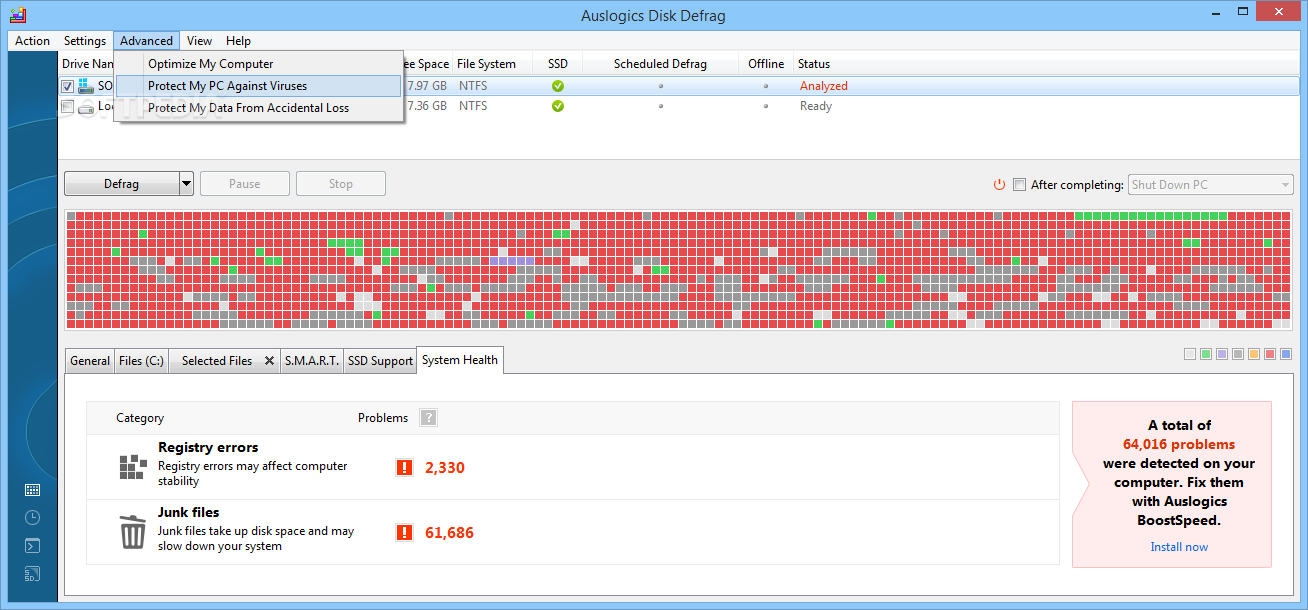1308x610 pixels.
Task: Click the Ready status text
Action: pyautogui.click(x=816, y=106)
